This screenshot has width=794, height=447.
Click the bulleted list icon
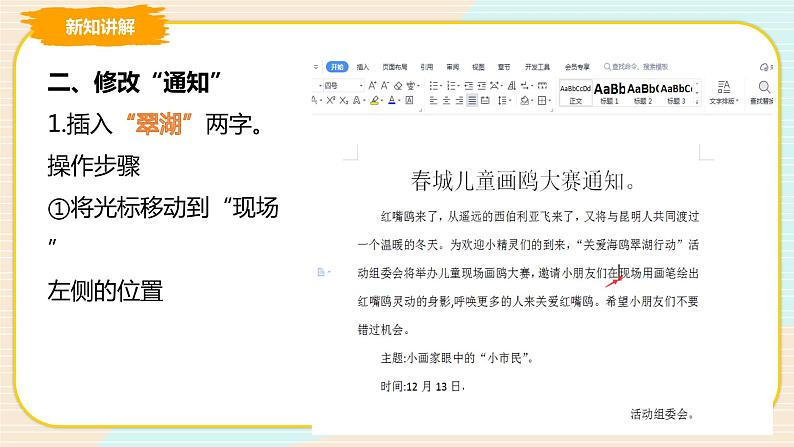433,86
